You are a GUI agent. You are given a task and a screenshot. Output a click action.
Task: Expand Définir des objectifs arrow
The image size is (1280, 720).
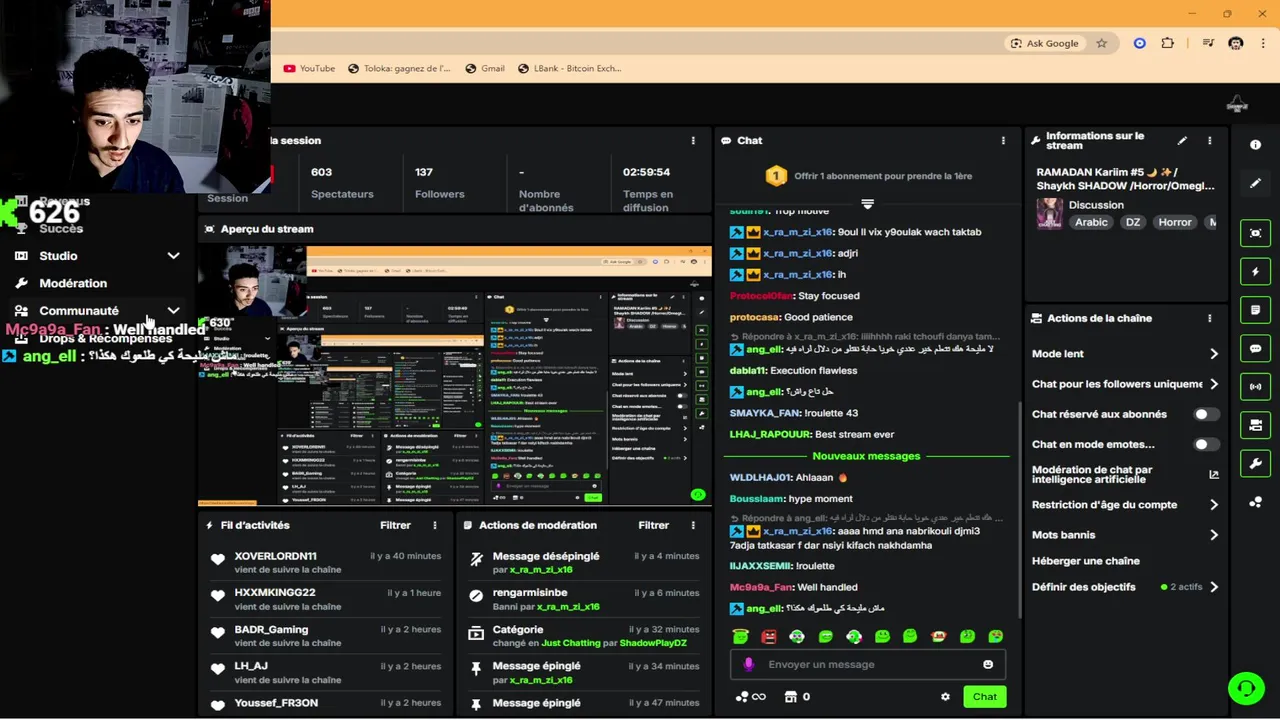(1214, 587)
